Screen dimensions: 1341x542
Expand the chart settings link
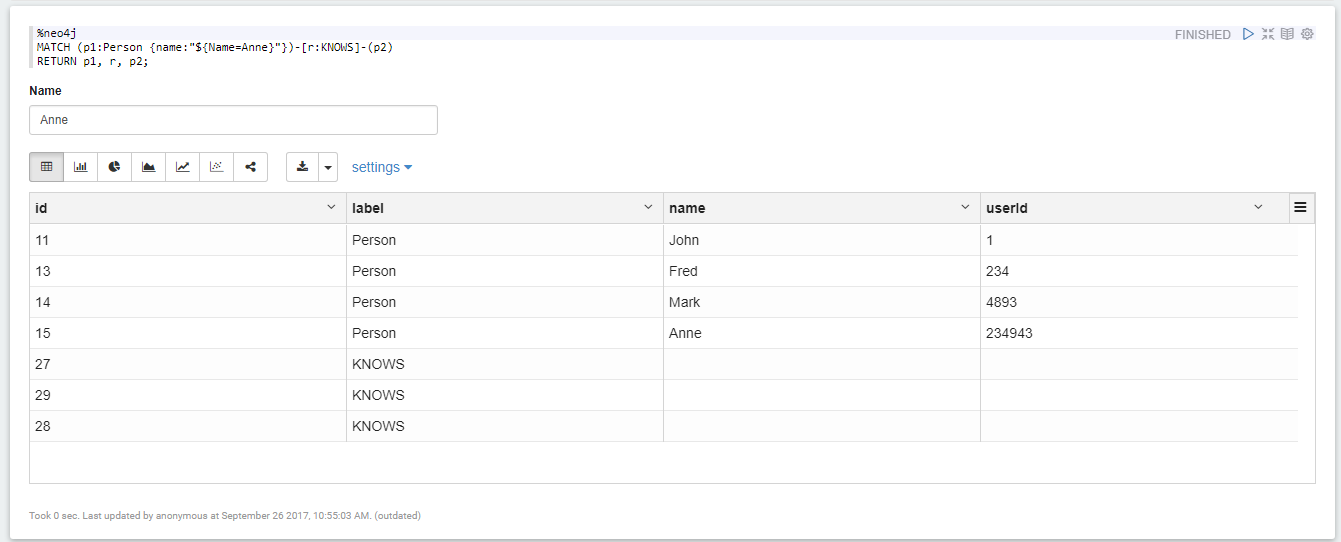point(382,167)
